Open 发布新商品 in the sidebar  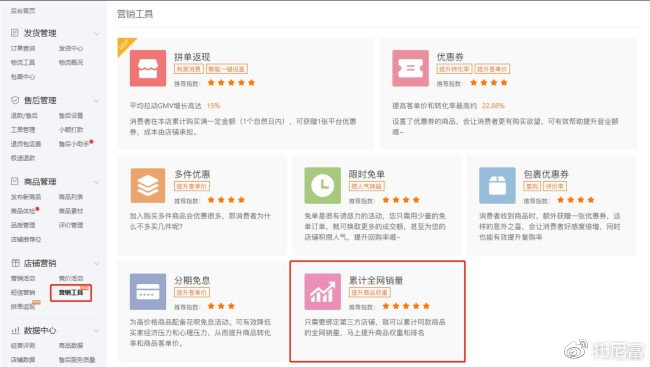tap(26, 197)
